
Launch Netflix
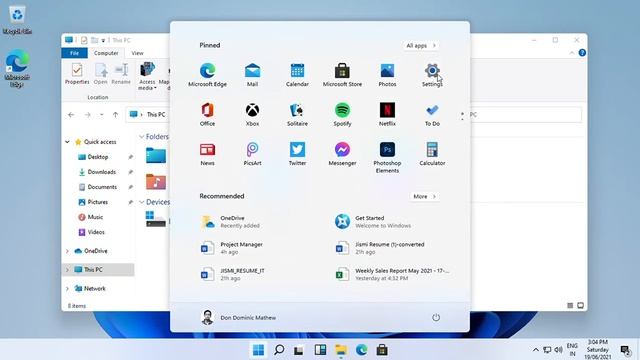tap(387, 114)
